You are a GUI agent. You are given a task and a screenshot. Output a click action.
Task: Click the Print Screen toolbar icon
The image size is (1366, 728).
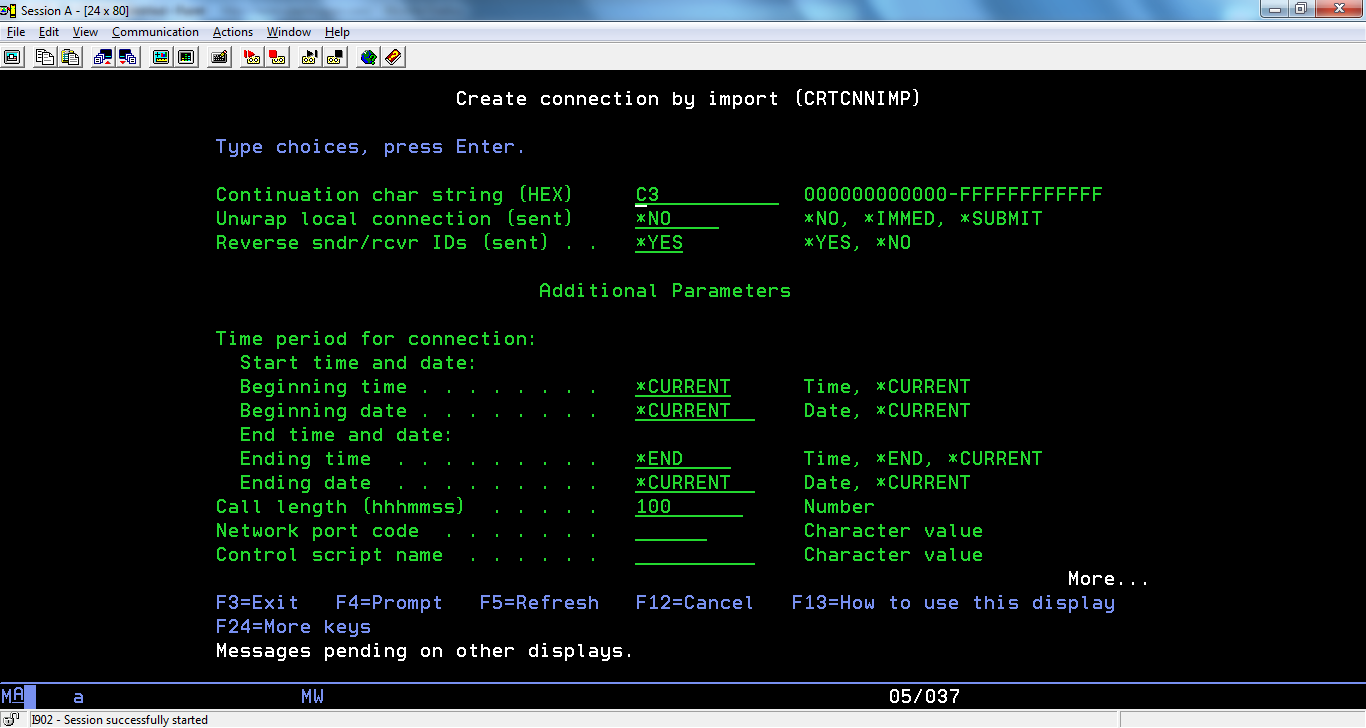[x=12, y=57]
